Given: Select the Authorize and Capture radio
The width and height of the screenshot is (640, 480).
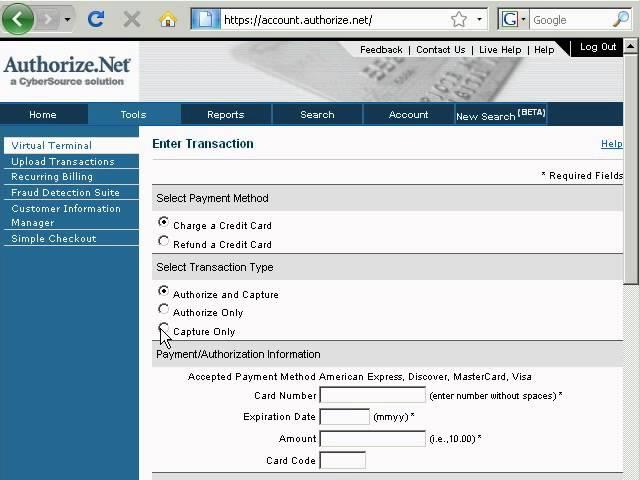Looking at the screenshot, I should [x=163, y=291].
